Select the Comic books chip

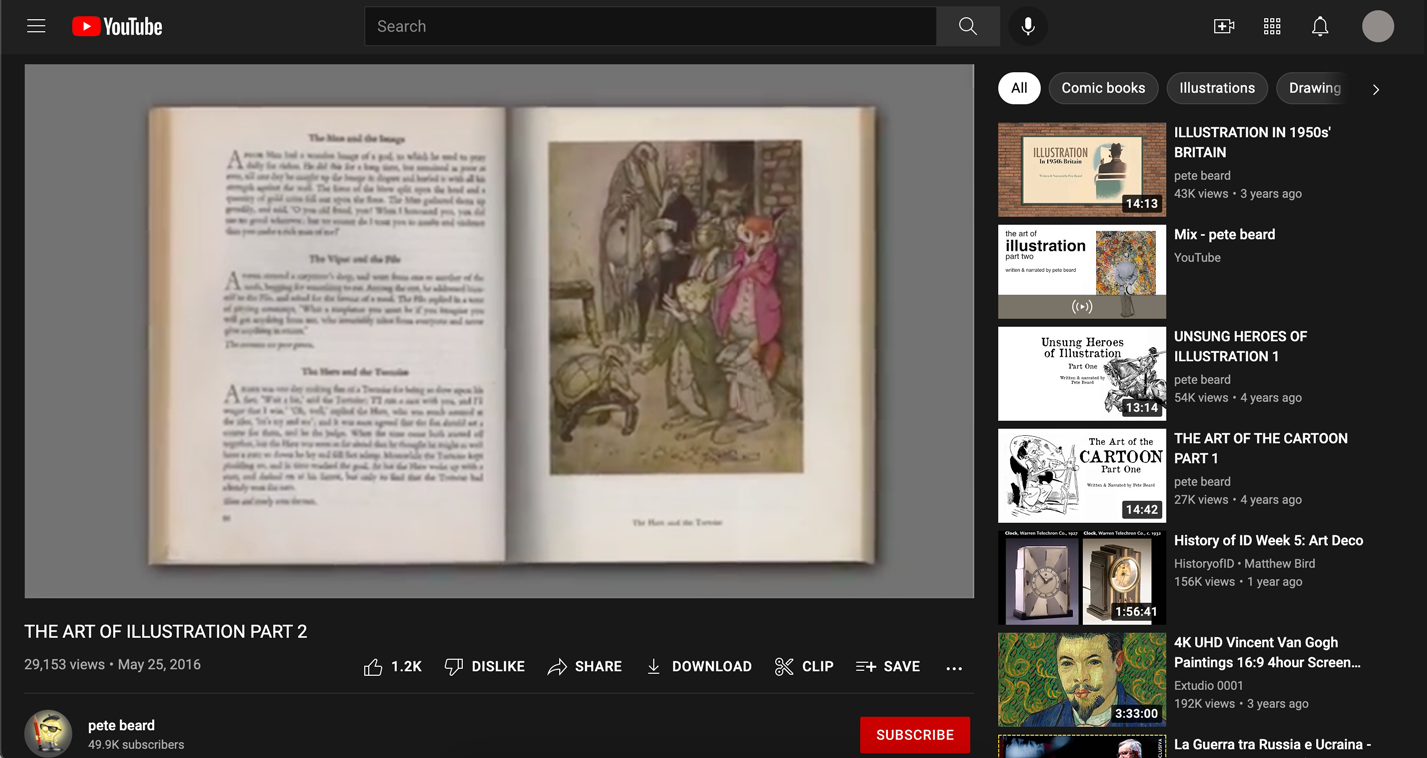[x=1103, y=88]
